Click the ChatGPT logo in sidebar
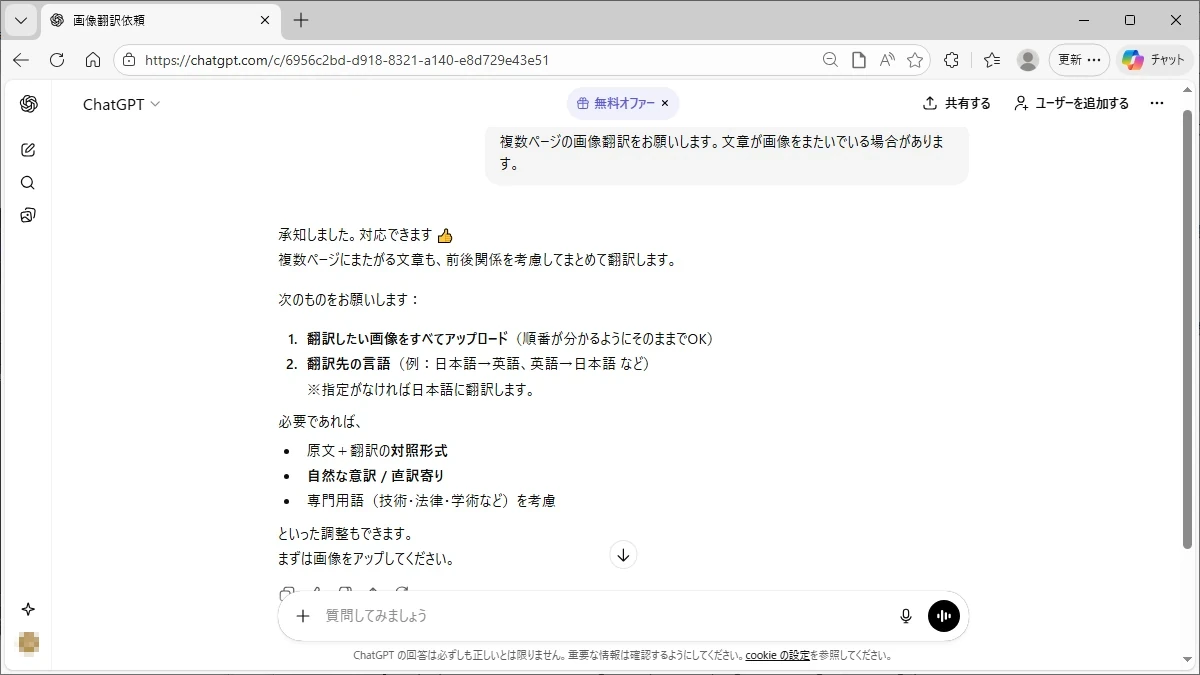 click(x=28, y=104)
